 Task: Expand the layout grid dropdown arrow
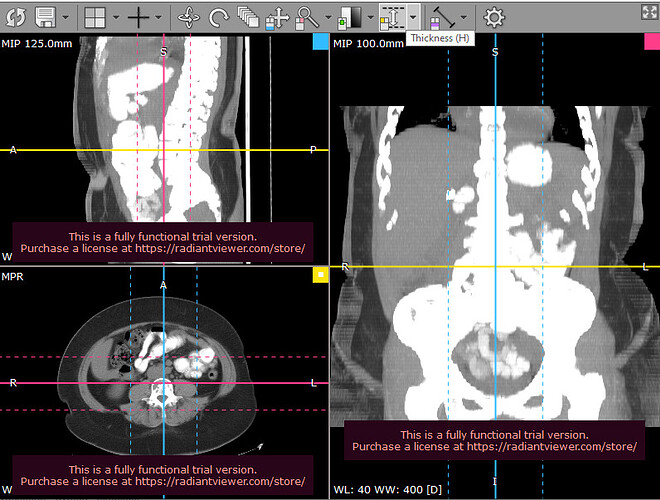(116, 17)
